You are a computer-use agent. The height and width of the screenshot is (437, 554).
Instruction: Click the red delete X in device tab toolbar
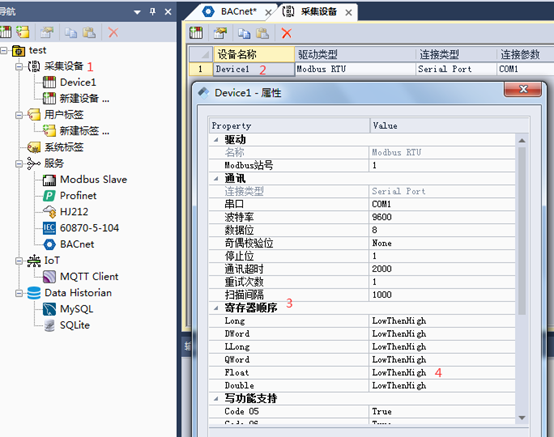coord(286,33)
